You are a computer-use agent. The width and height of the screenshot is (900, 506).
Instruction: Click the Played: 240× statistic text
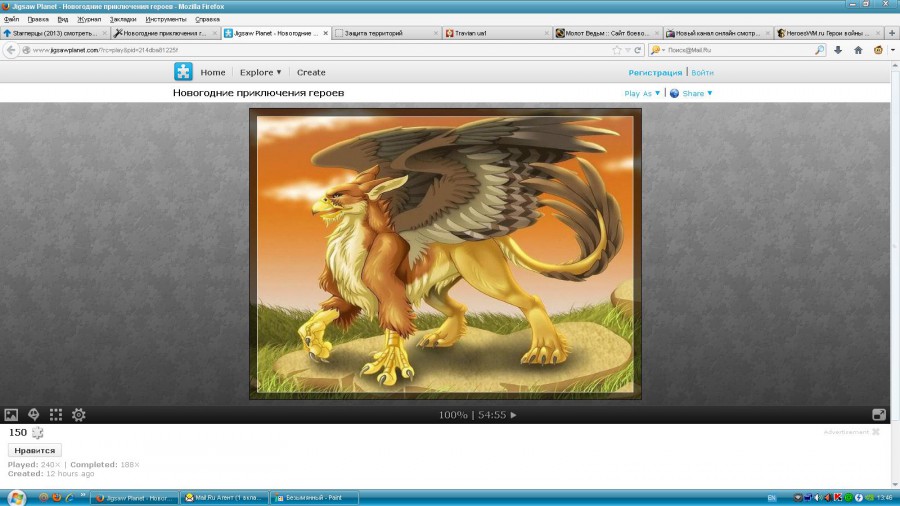(x=34, y=465)
